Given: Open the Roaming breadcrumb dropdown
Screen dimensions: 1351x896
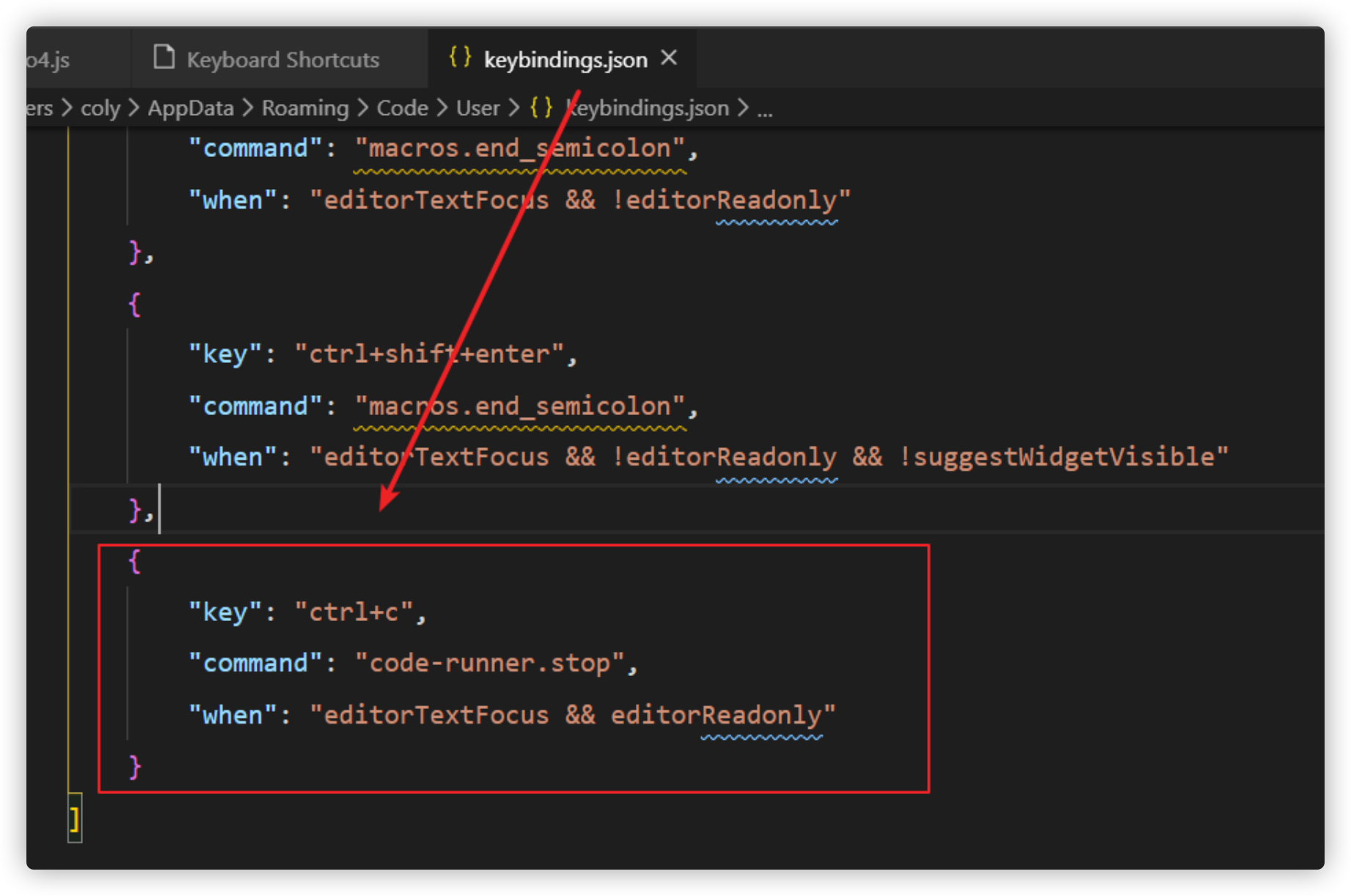Looking at the screenshot, I should point(304,107).
